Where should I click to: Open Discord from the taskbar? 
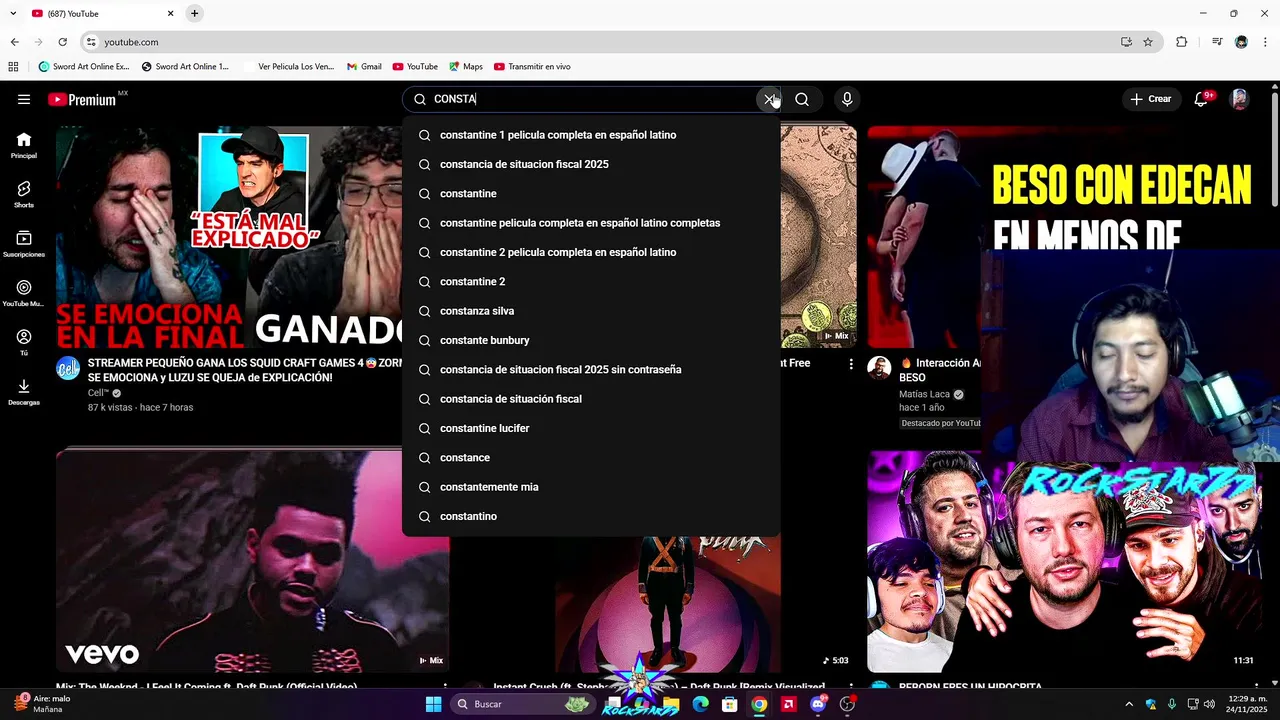(x=818, y=704)
